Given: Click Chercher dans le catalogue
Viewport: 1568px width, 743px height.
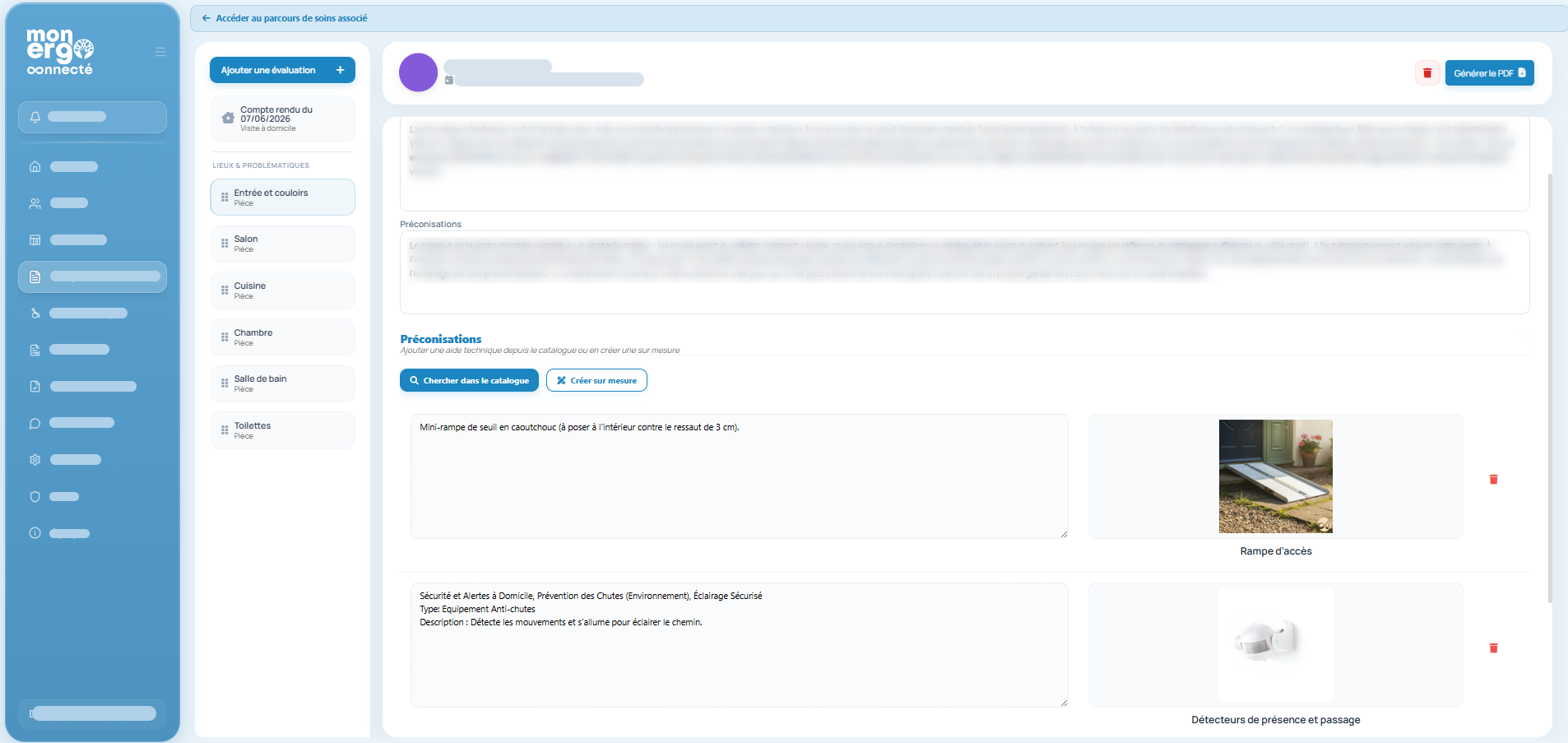Looking at the screenshot, I should click(x=469, y=380).
